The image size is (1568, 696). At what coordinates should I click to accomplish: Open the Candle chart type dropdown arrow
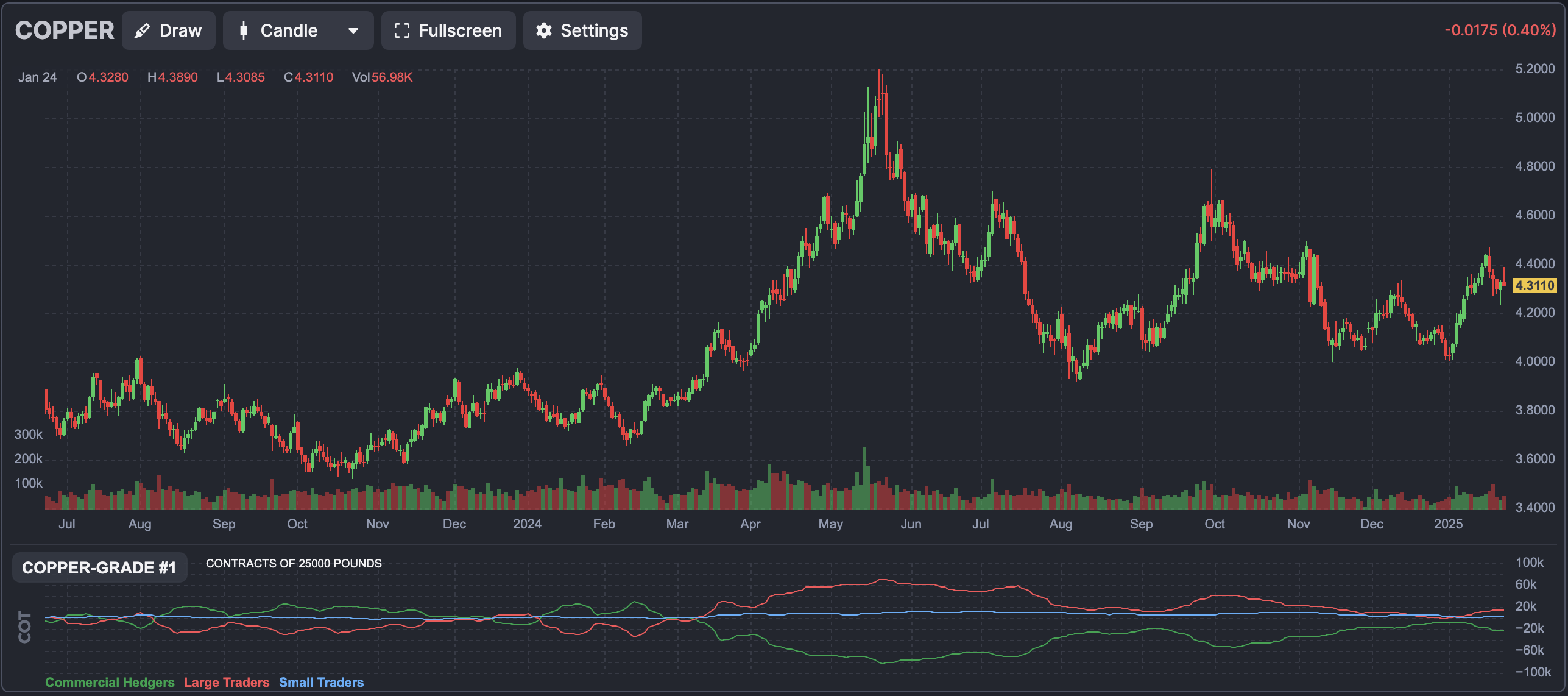pos(353,30)
